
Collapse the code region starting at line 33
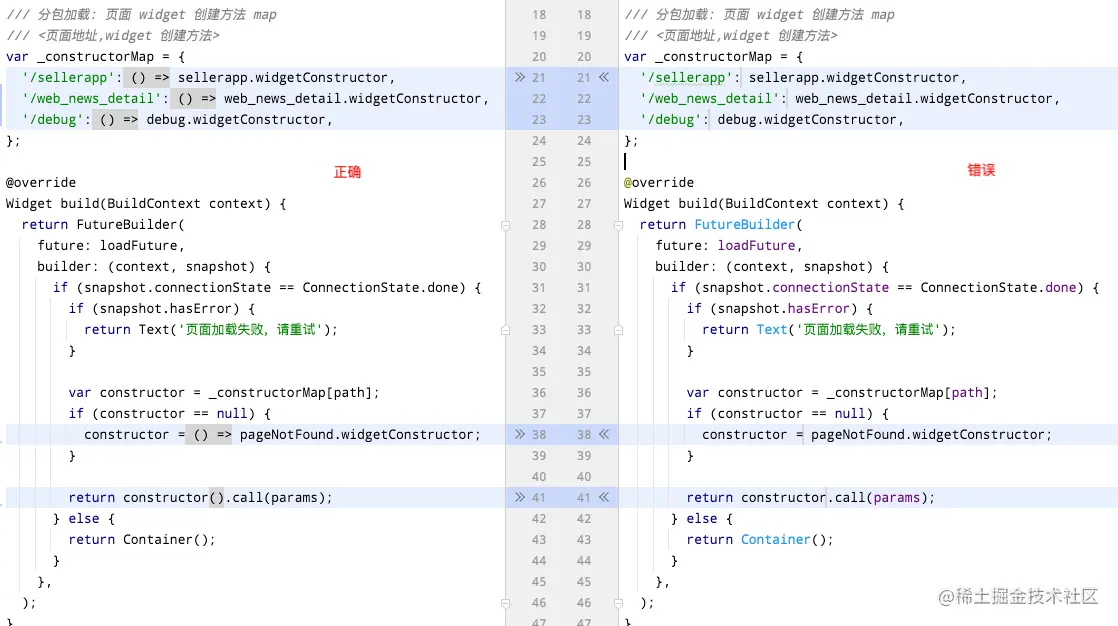tap(505, 330)
